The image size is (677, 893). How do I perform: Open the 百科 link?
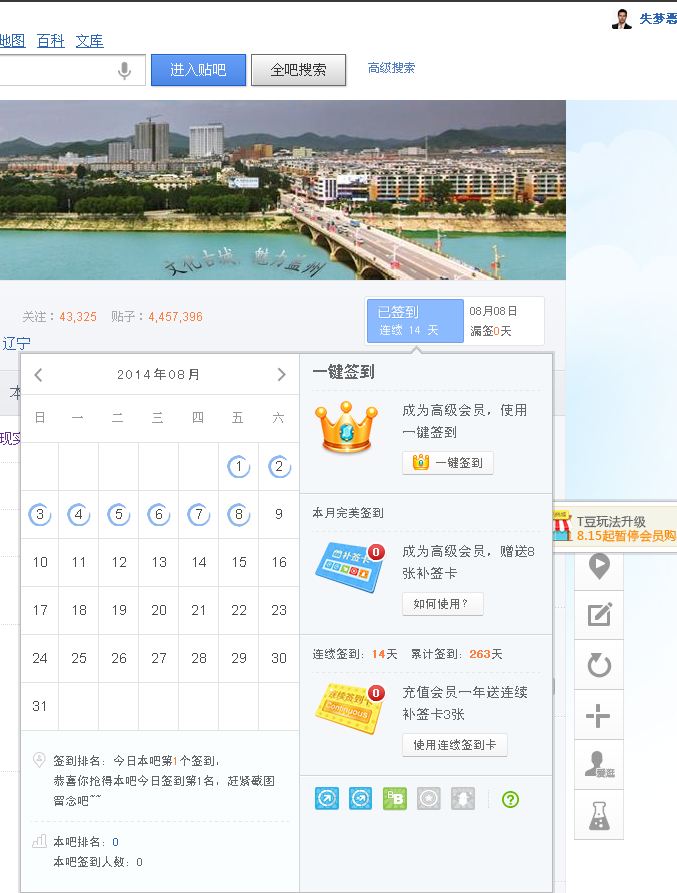[51, 41]
